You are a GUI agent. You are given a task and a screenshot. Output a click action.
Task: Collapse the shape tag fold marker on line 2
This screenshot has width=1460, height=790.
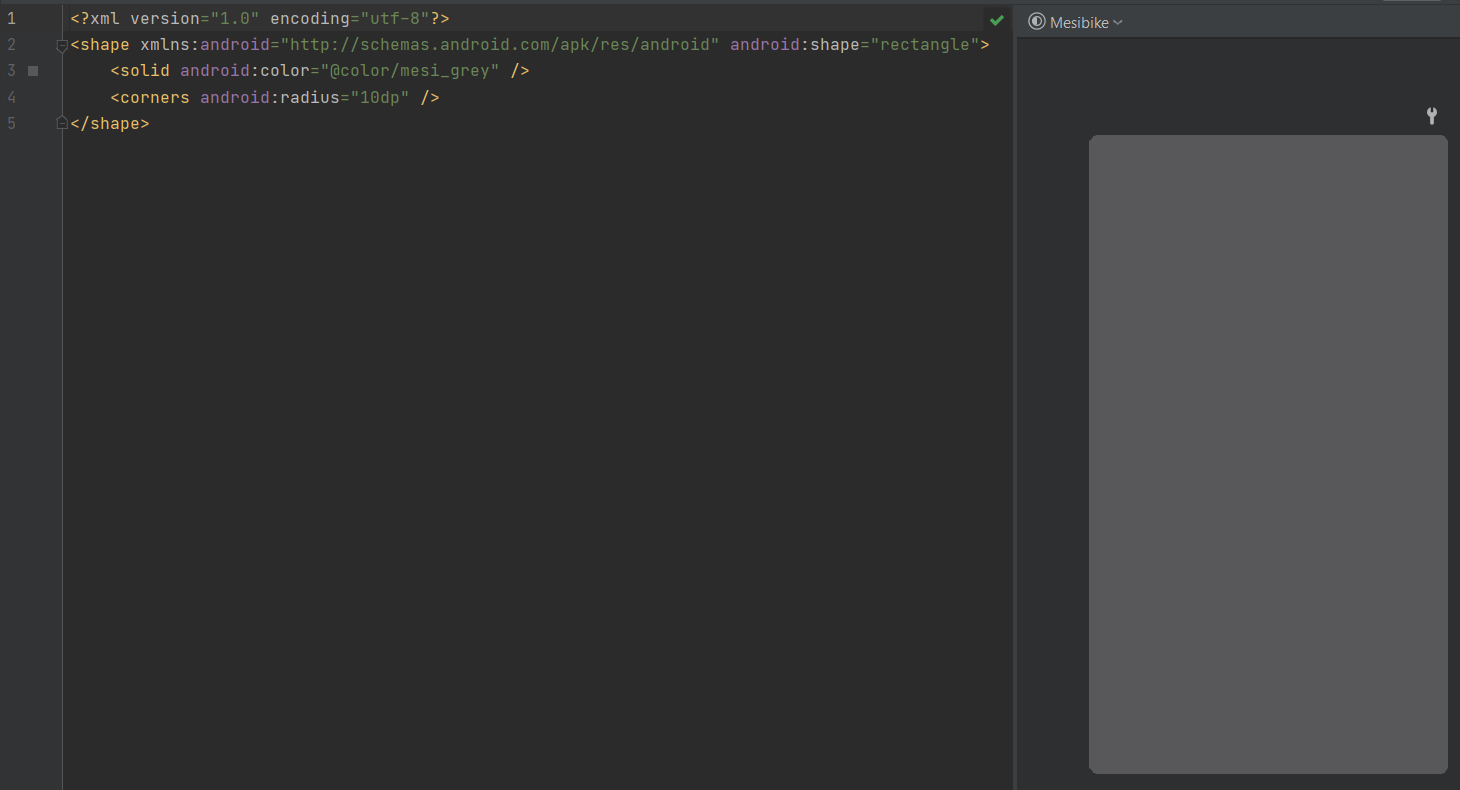click(x=62, y=45)
